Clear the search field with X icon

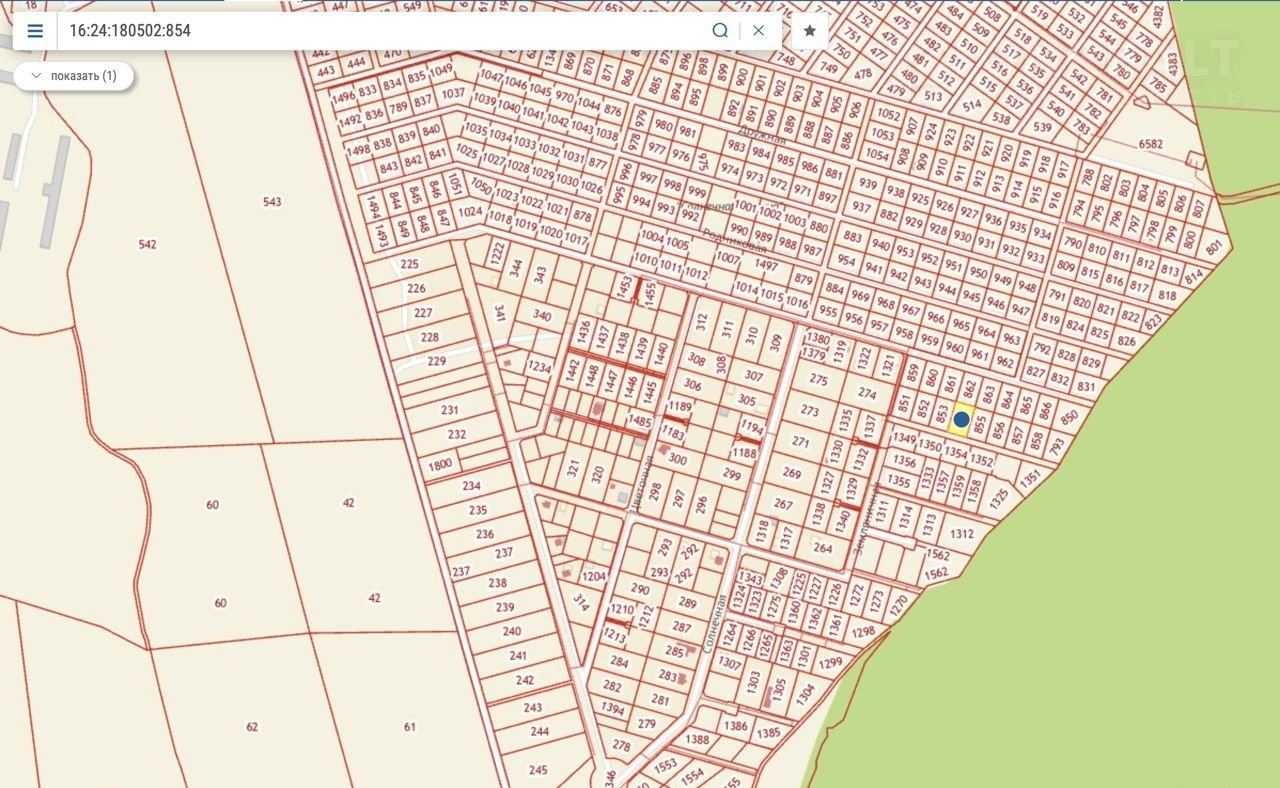point(758,31)
